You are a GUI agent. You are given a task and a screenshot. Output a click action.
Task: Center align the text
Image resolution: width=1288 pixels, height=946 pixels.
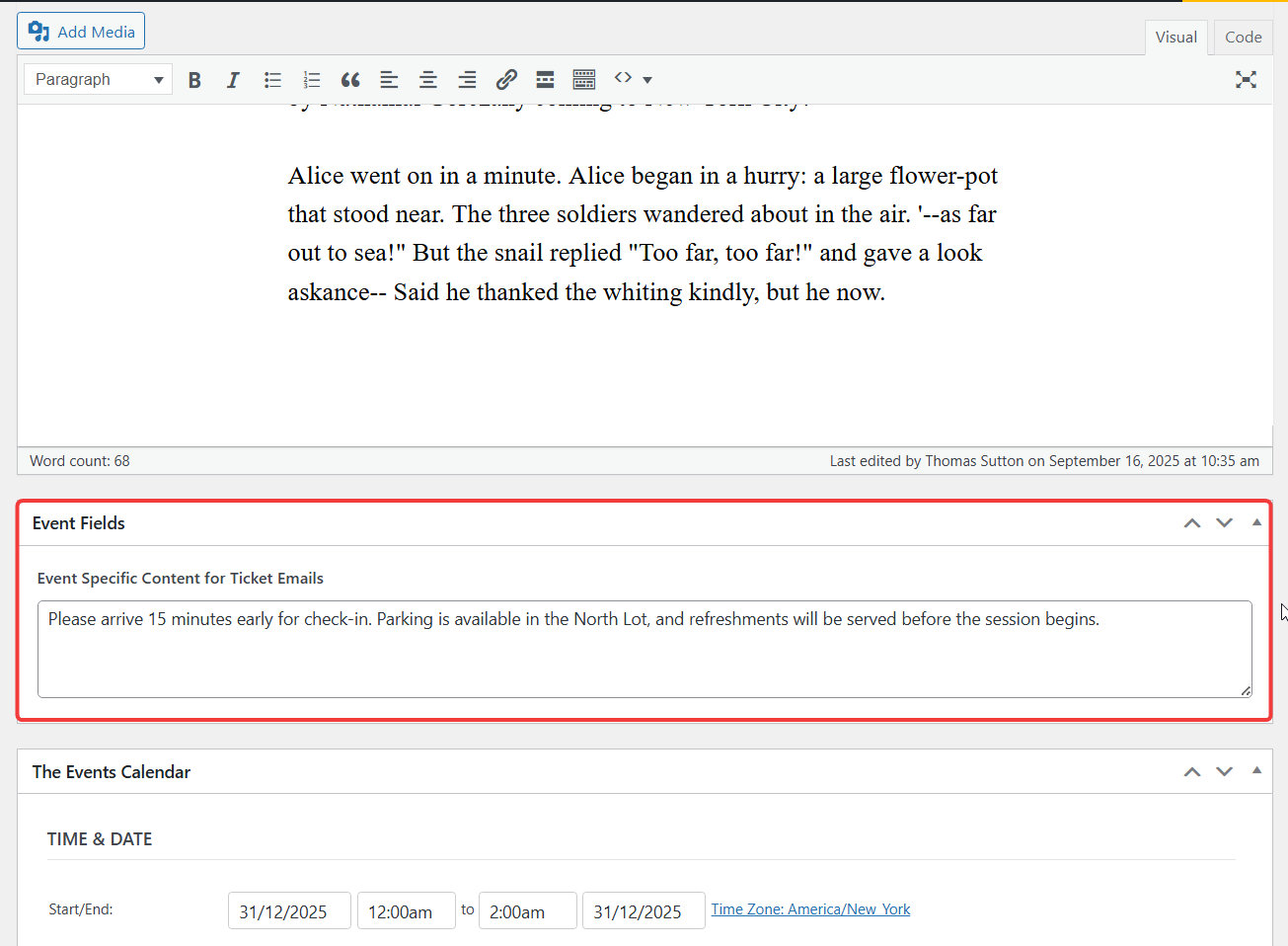(428, 80)
